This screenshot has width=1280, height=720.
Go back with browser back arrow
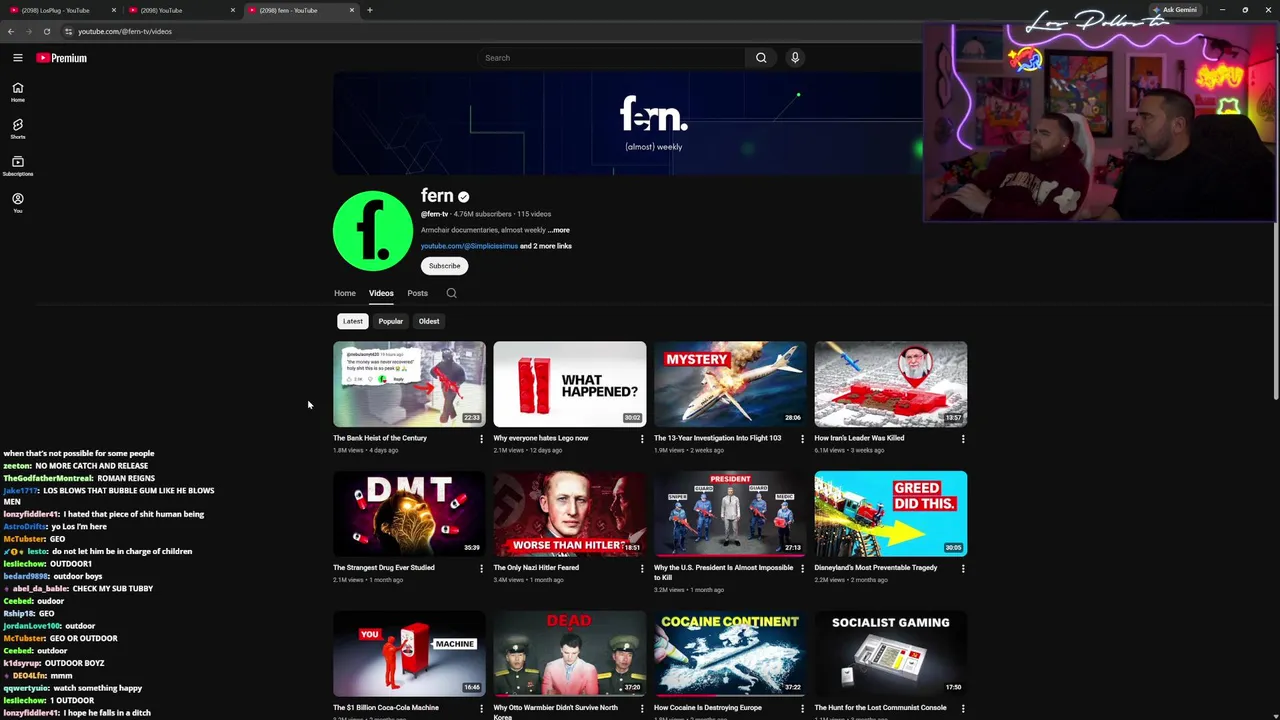pyautogui.click(x=11, y=31)
